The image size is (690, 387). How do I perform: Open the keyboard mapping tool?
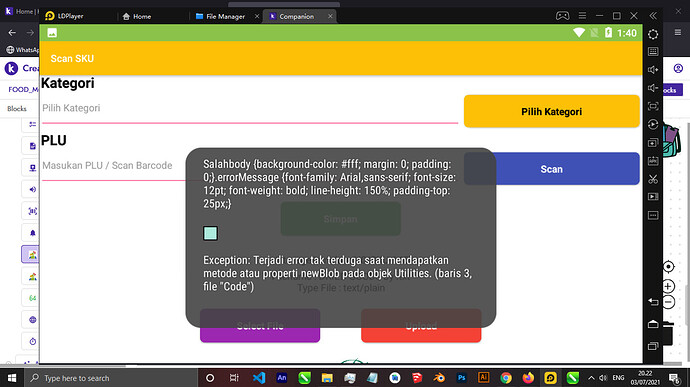point(653,52)
